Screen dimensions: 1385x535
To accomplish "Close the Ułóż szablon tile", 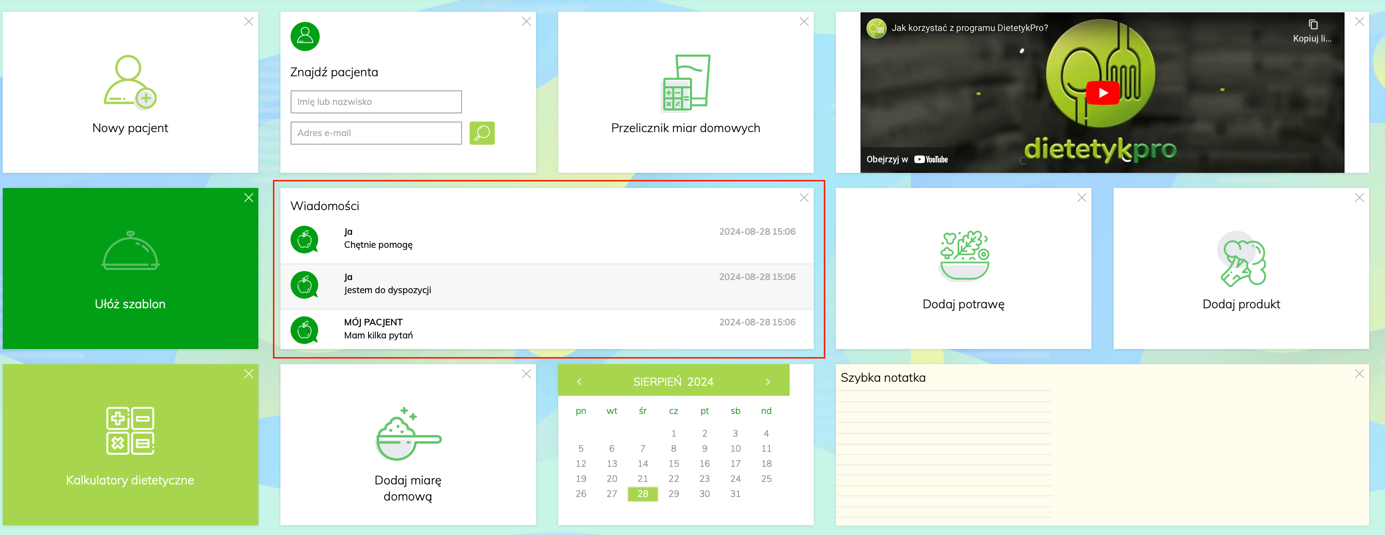I will (x=249, y=198).
